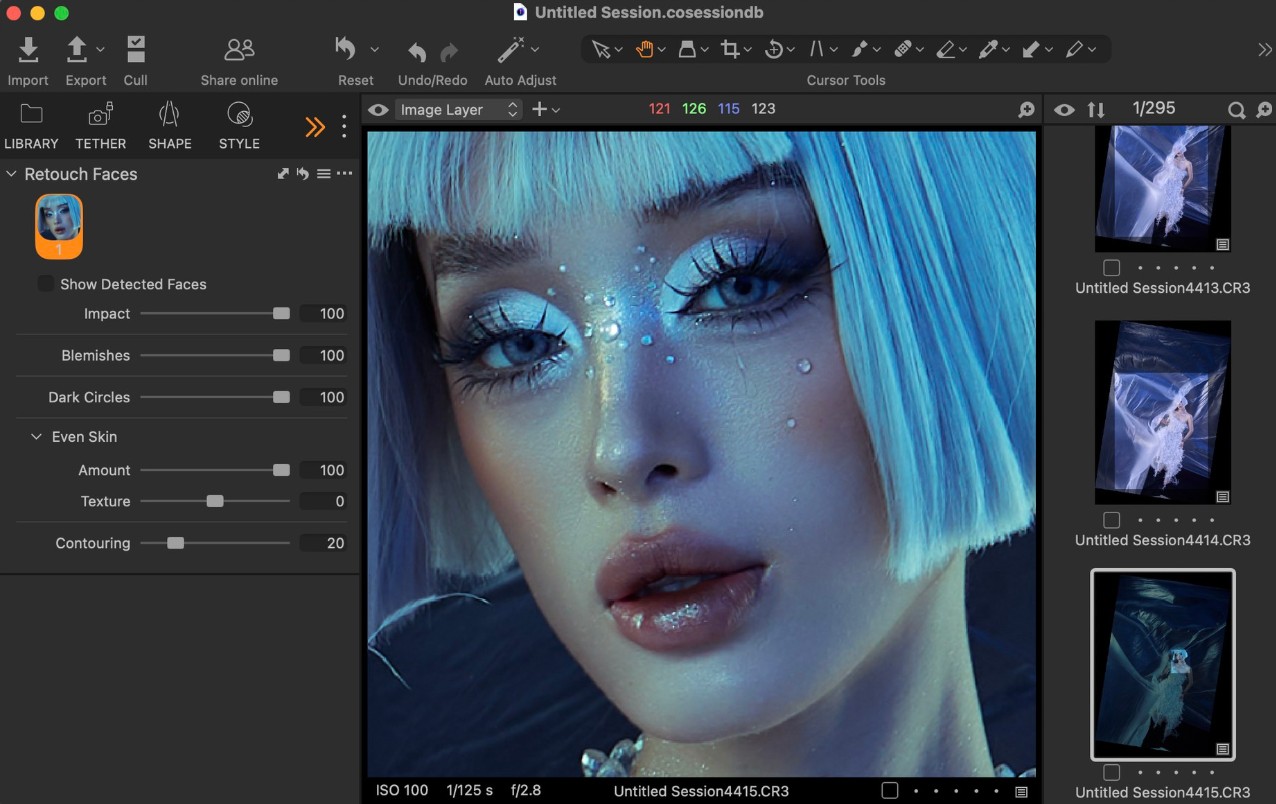Image resolution: width=1276 pixels, height=804 pixels.
Task: Switch to the Library tool tab
Action: [x=31, y=125]
